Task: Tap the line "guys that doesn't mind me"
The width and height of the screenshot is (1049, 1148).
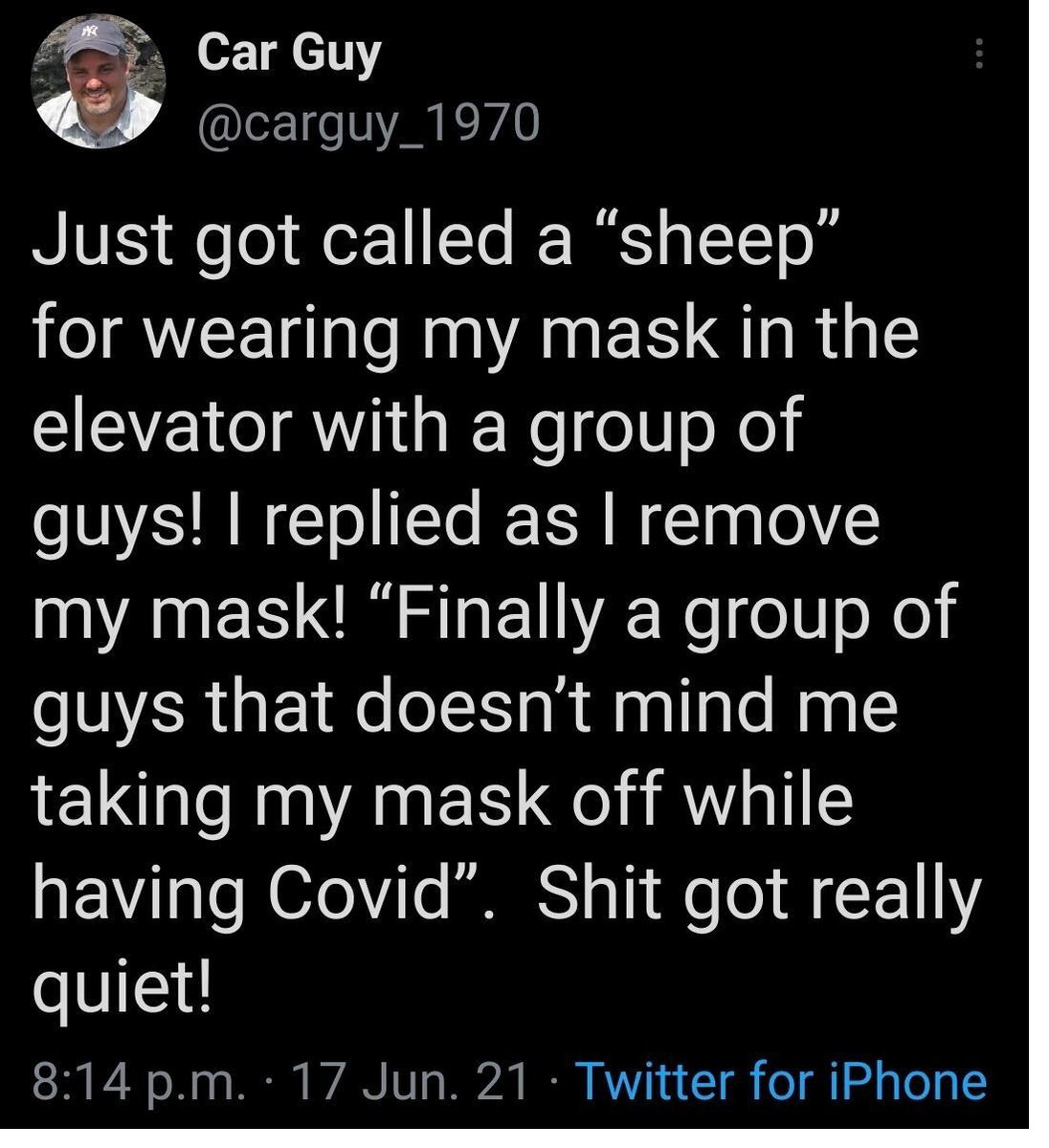Action: click(466, 708)
